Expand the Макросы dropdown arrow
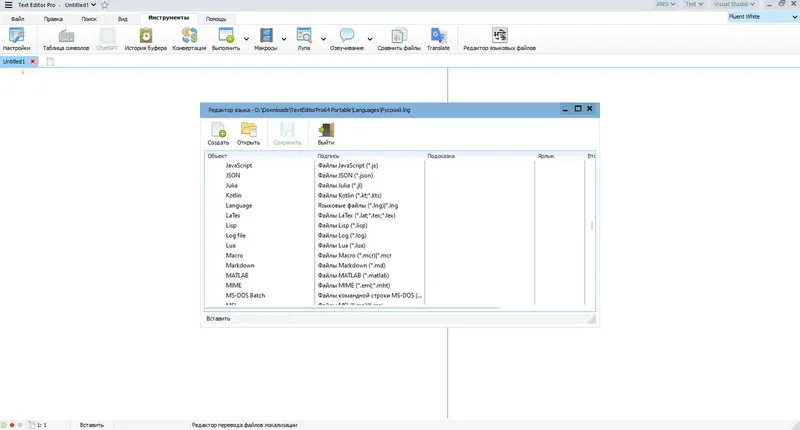Image resolution: width=800 pixels, height=430 pixels. click(x=284, y=39)
